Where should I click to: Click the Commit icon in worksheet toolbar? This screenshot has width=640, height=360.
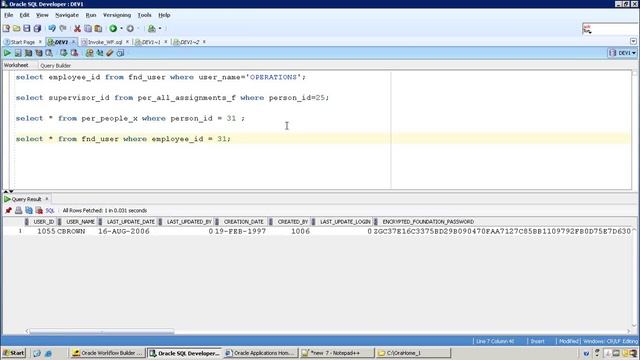click(x=63, y=53)
